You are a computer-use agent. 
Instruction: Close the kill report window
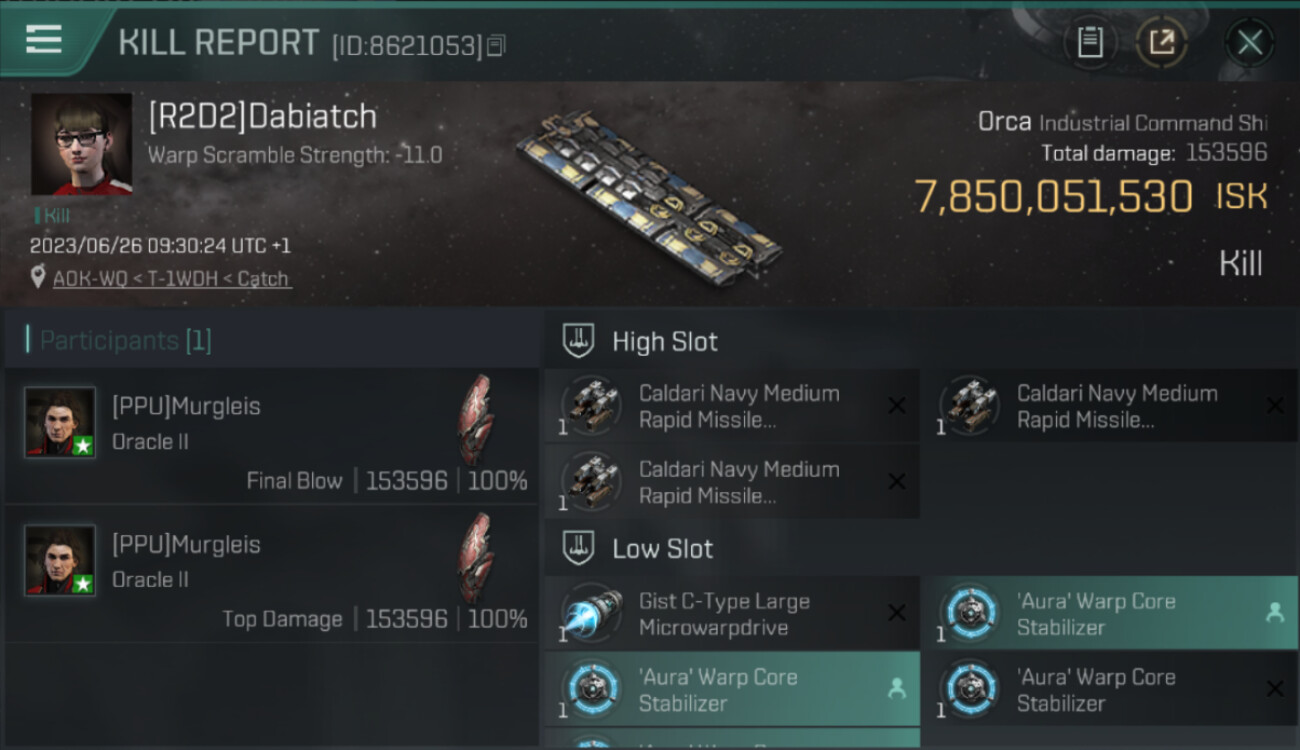pos(1250,42)
